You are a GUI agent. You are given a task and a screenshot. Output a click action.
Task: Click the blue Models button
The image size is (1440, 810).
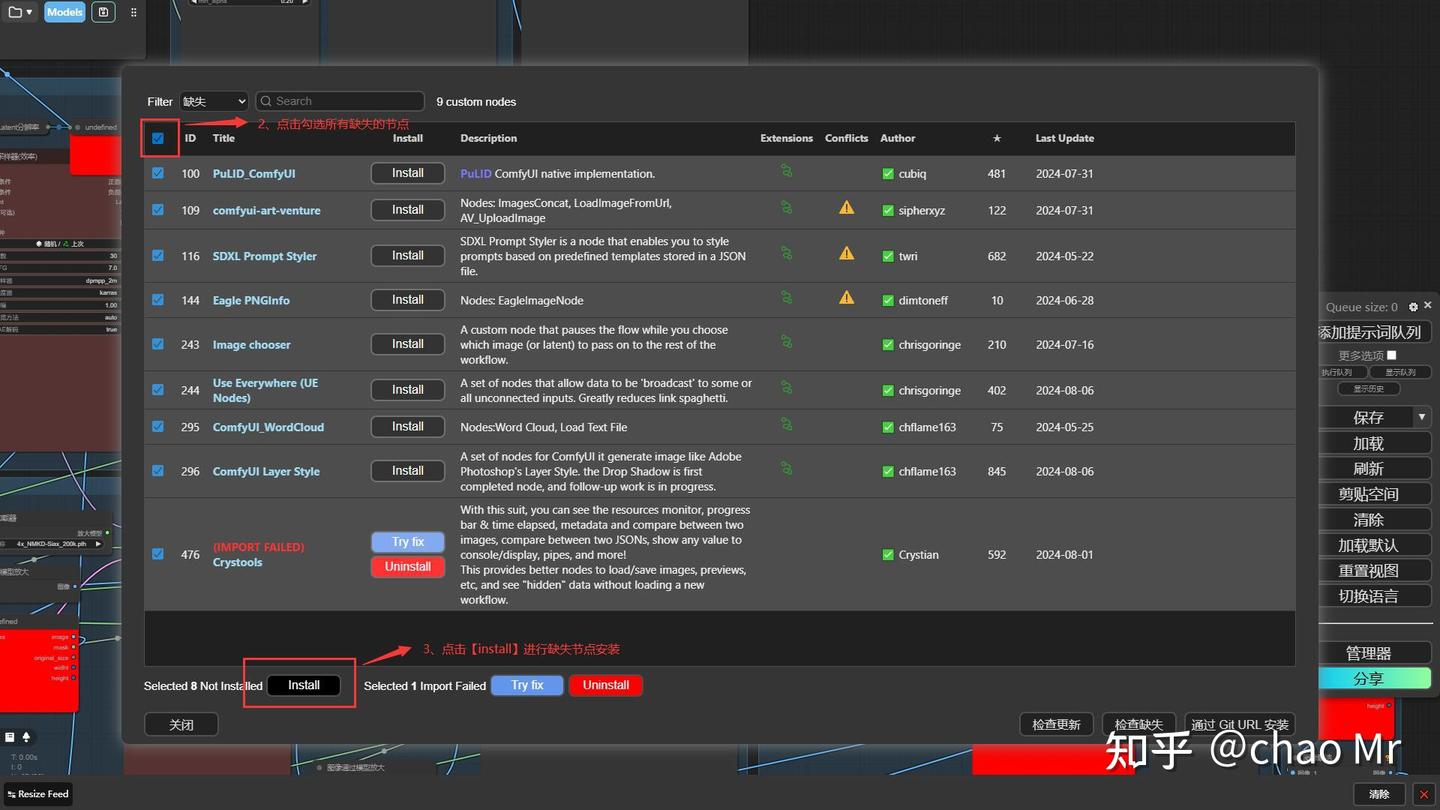pos(65,12)
